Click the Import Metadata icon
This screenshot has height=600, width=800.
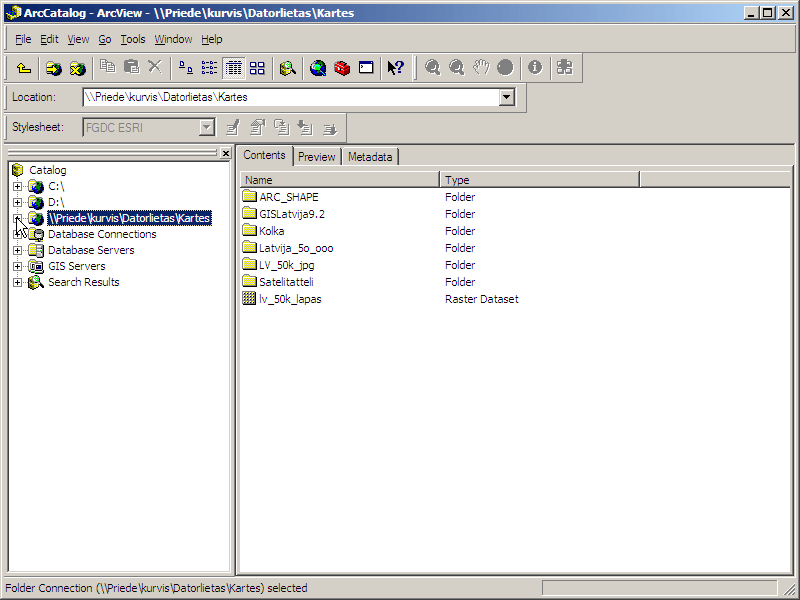coord(306,128)
